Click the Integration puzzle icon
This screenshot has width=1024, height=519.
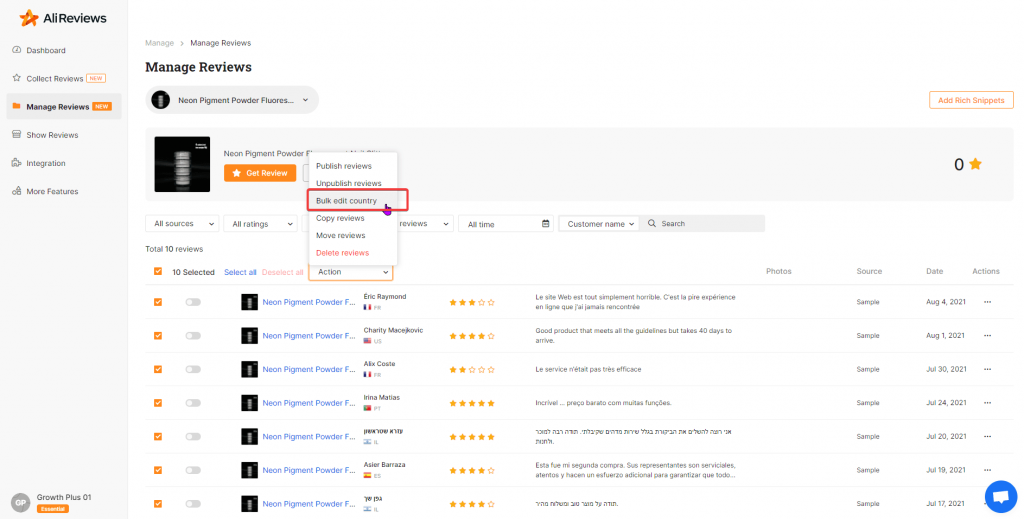16,163
